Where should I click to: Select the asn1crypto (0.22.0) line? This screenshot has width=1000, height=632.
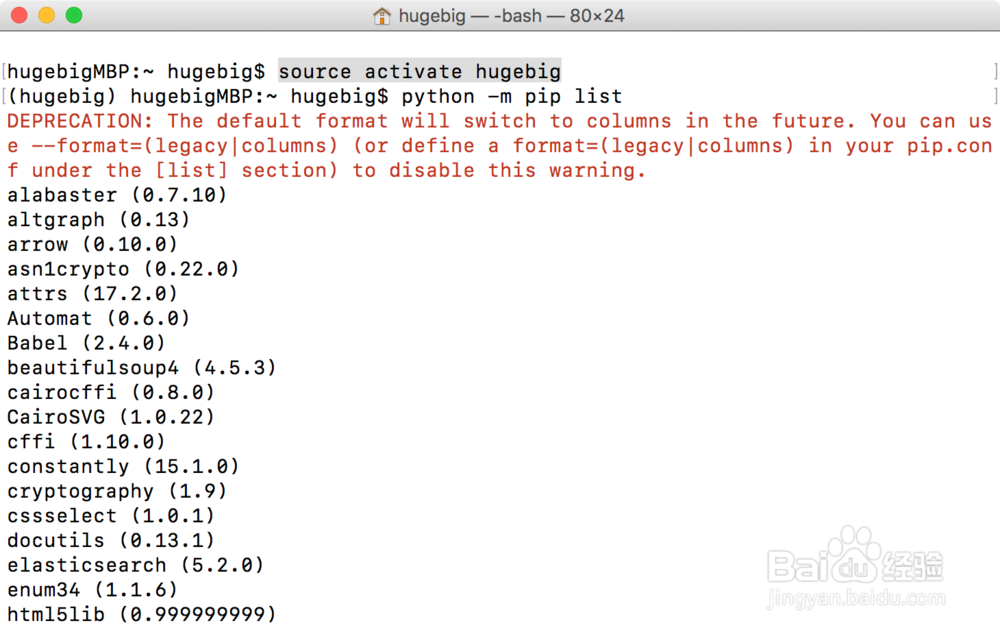pyautogui.click(x=123, y=269)
